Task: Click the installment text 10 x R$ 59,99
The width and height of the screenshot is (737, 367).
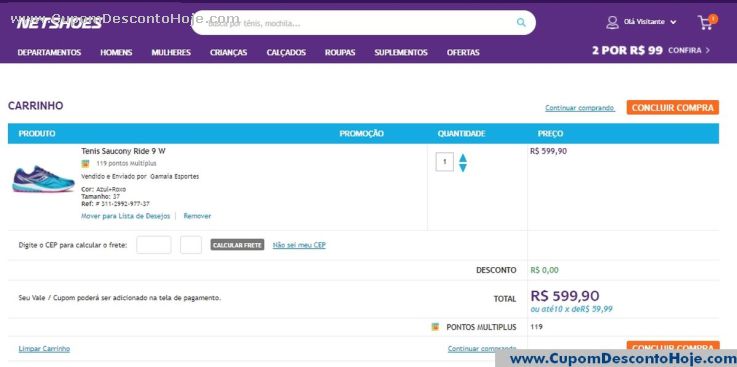Action: coord(572,309)
